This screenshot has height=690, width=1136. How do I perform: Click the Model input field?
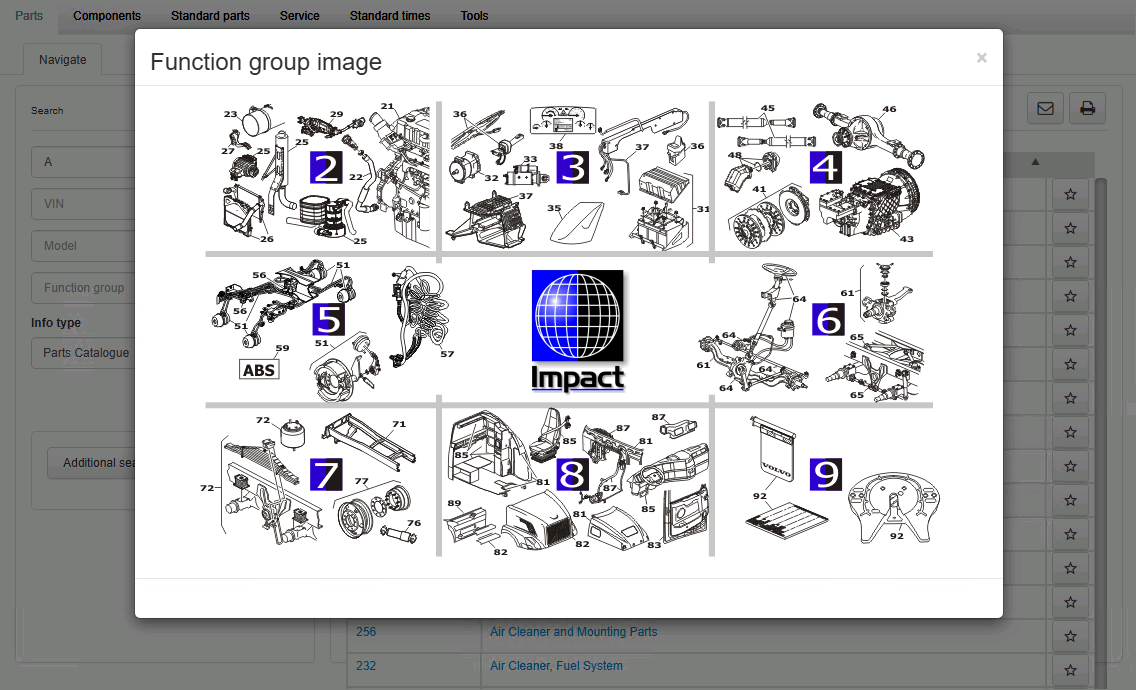coord(83,246)
